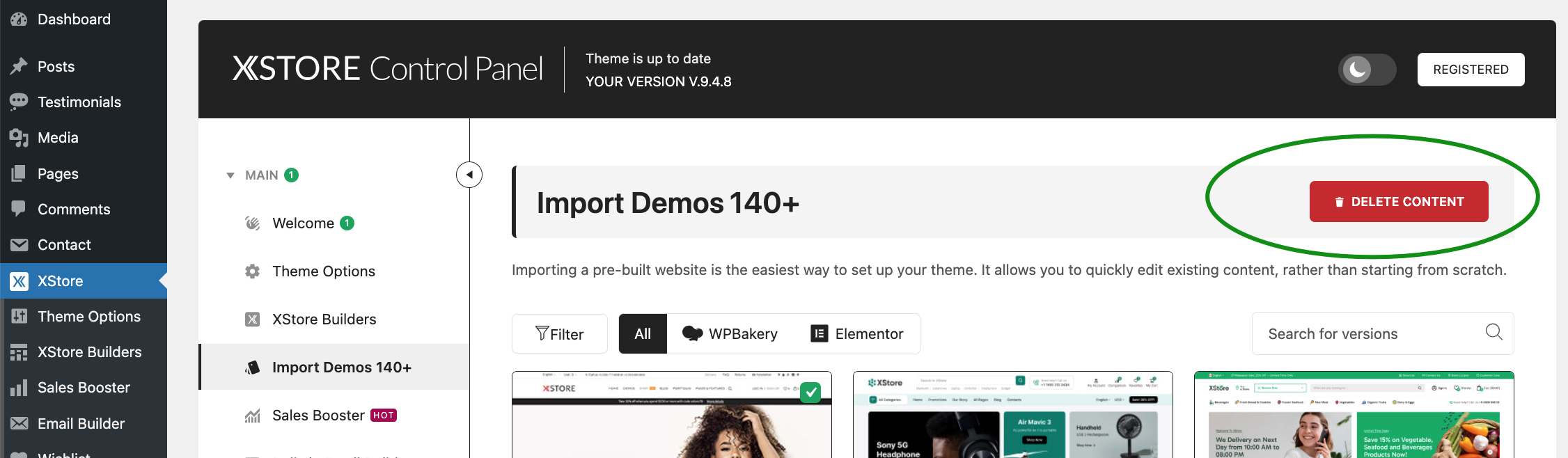Image resolution: width=1568 pixels, height=458 pixels.
Task: Click the MAIN section label
Action: coord(262,175)
